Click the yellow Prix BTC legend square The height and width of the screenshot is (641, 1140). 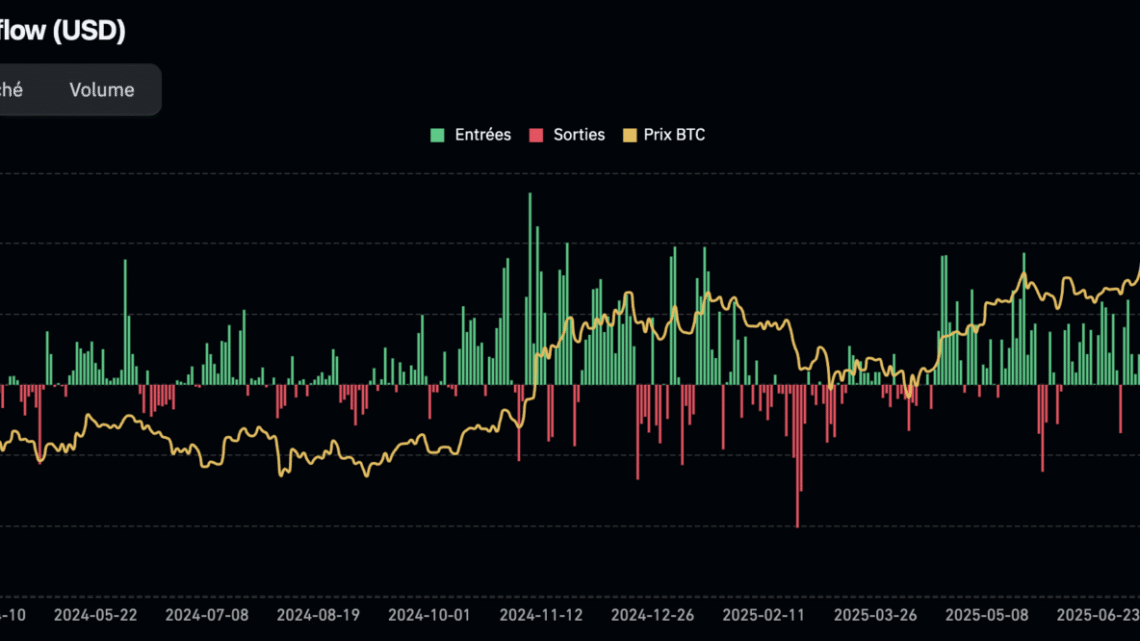coord(632,134)
